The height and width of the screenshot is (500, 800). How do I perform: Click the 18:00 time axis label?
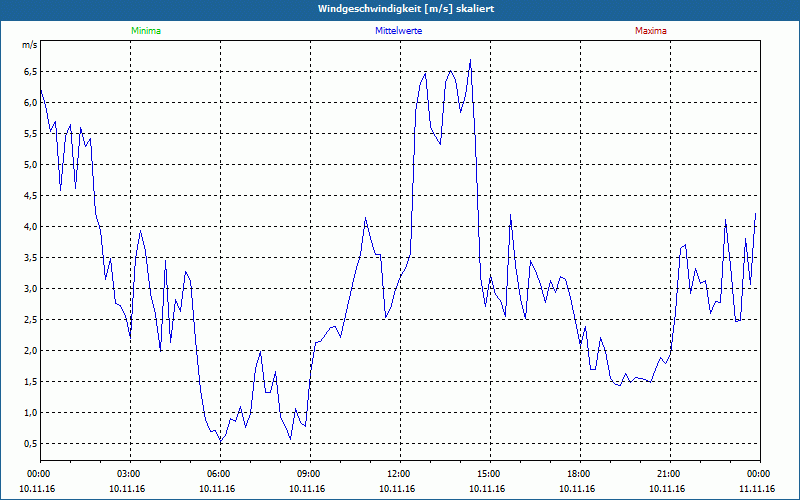pyautogui.click(x=580, y=474)
